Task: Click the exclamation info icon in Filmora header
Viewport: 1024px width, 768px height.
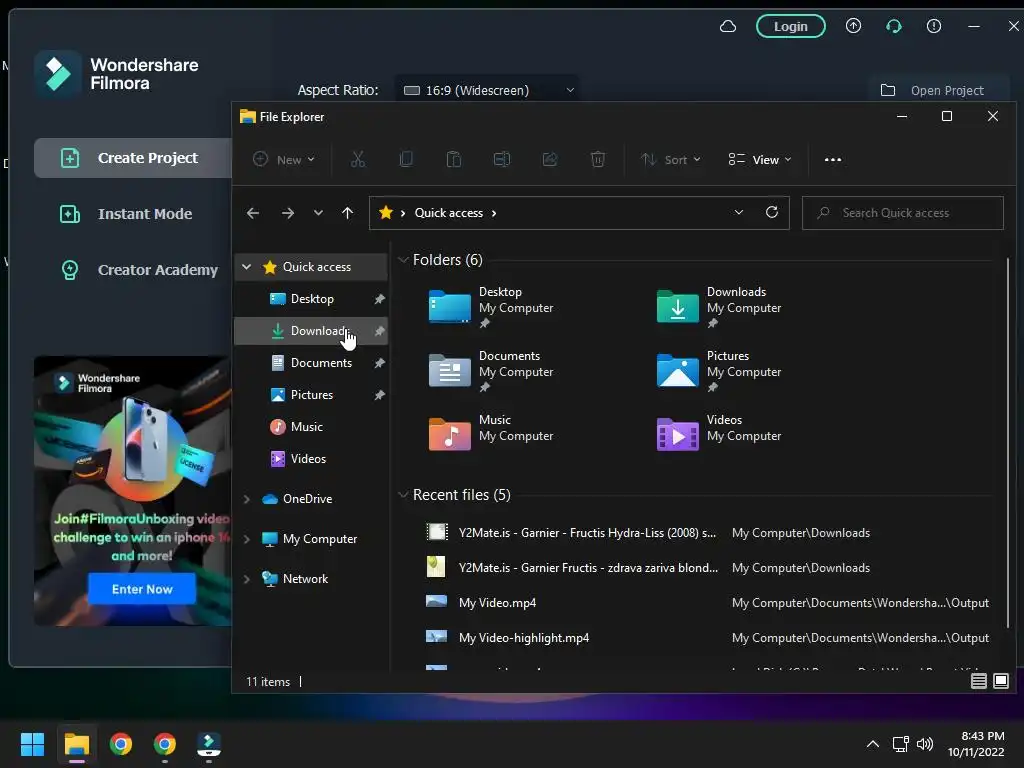Action: 934,26
